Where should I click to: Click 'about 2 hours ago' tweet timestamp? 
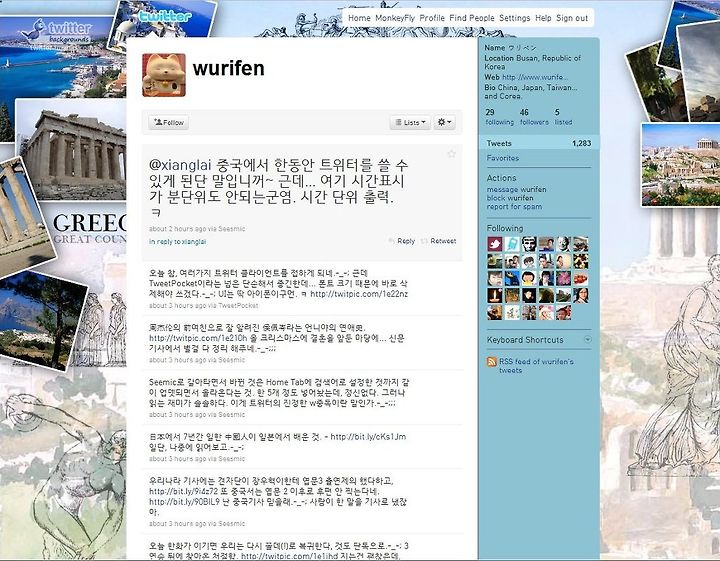177,229
